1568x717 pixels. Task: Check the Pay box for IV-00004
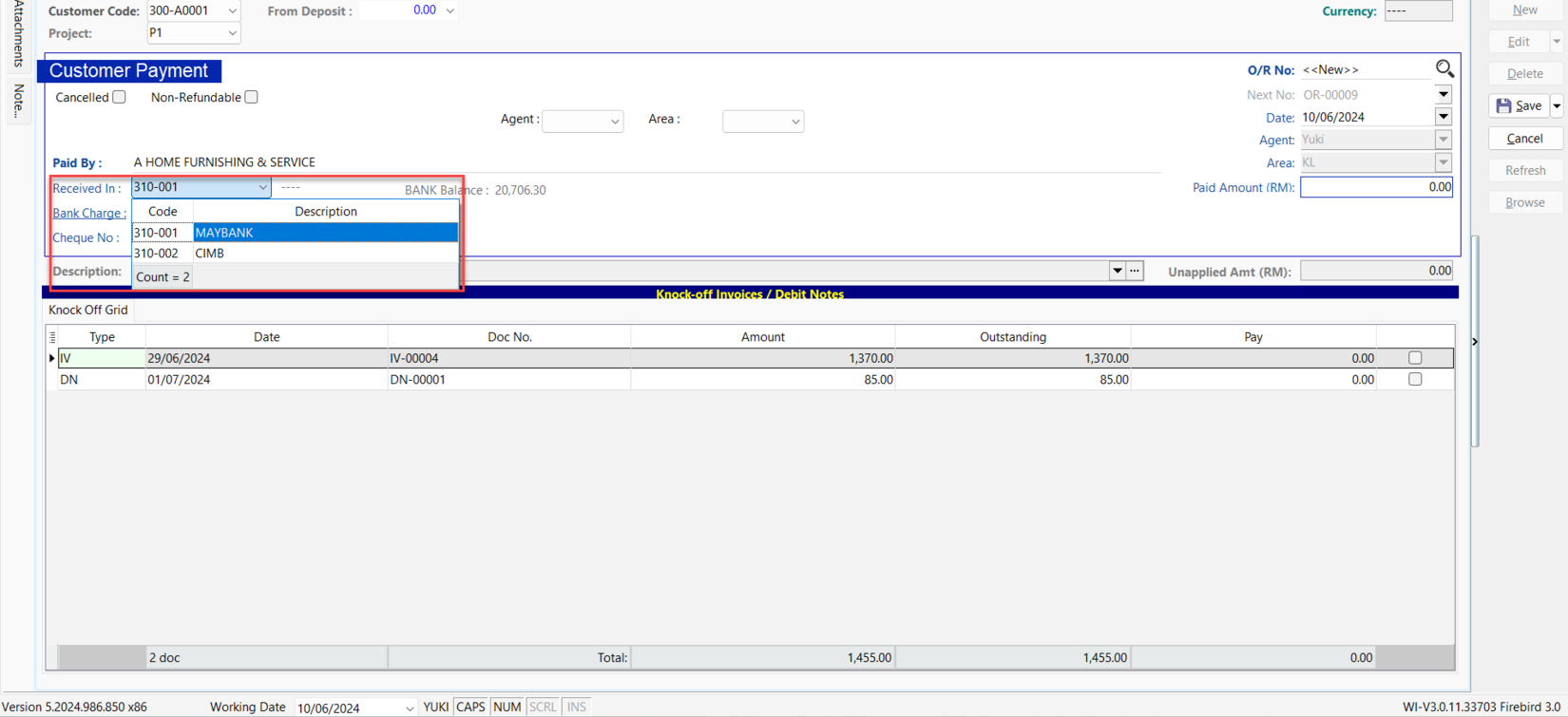tap(1415, 358)
